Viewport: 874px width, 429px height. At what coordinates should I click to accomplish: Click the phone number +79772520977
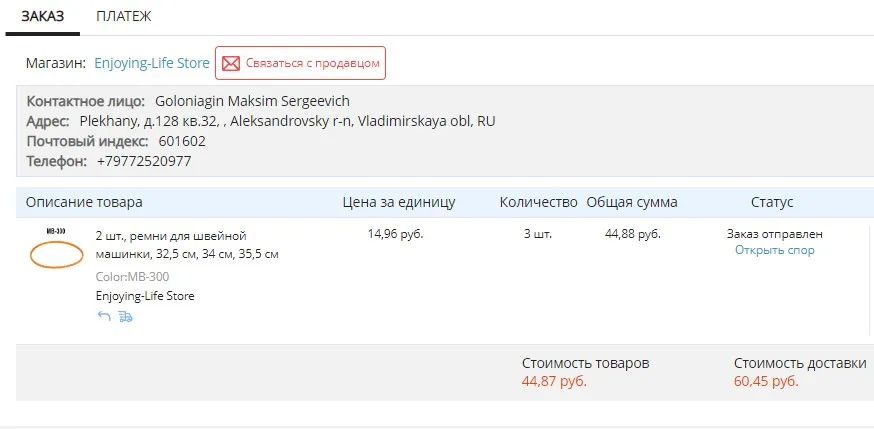(144, 161)
